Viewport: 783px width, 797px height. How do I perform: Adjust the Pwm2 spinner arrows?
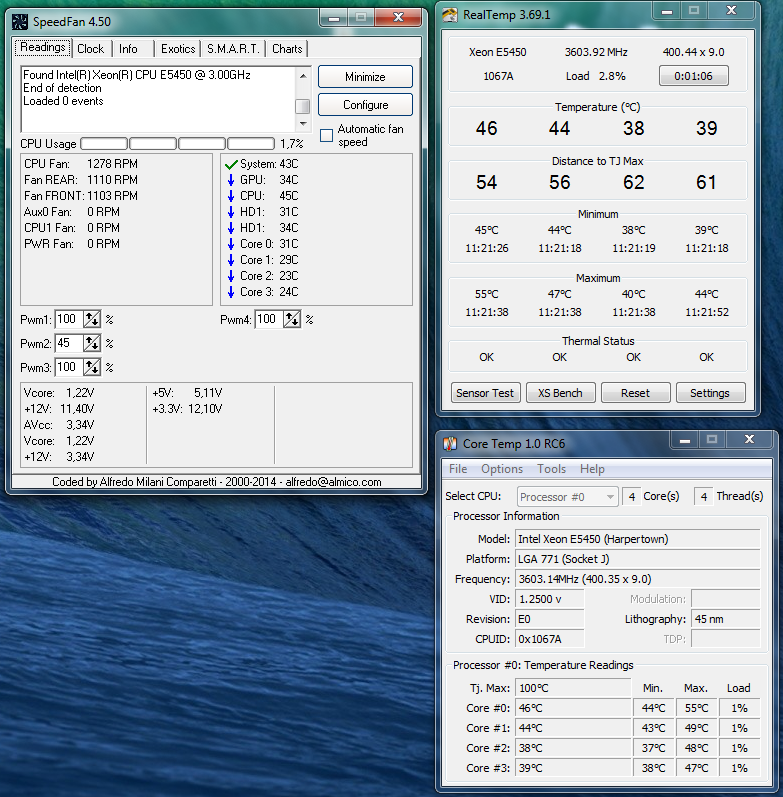92,343
